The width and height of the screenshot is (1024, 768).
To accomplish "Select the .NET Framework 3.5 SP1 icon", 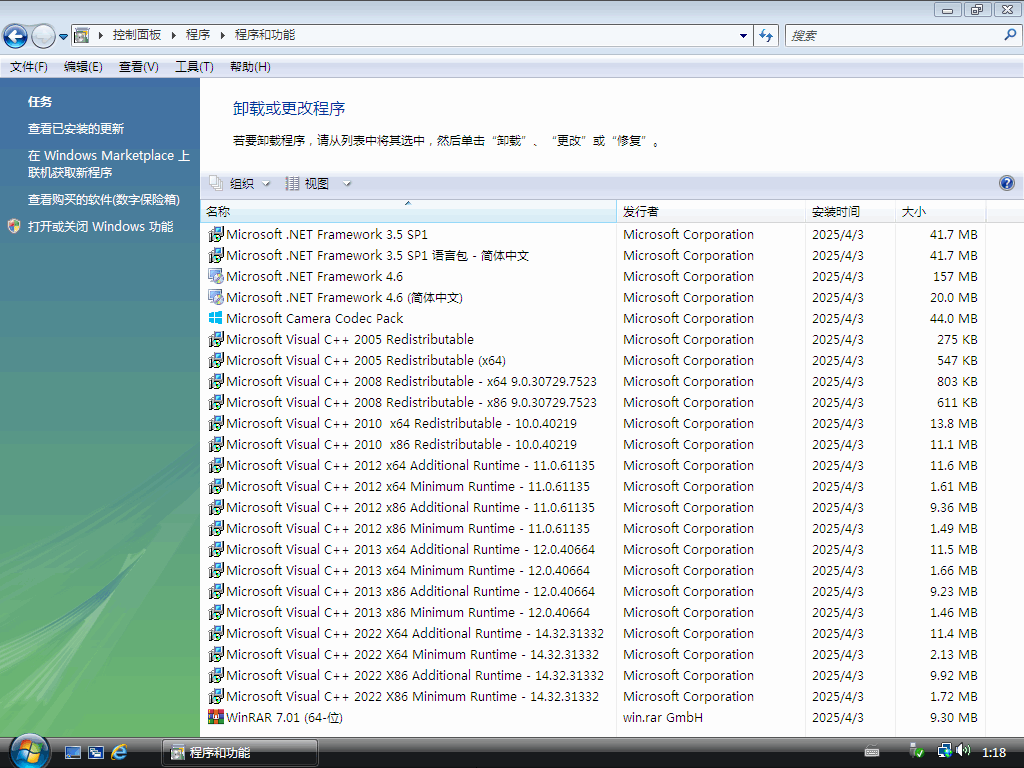I will [x=216, y=234].
